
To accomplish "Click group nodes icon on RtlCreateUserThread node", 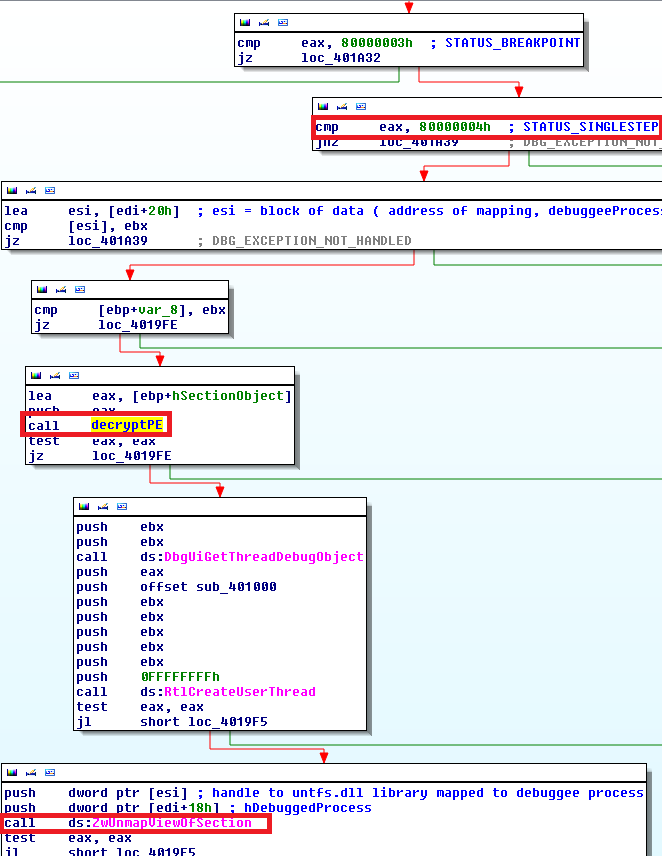I will (122, 507).
